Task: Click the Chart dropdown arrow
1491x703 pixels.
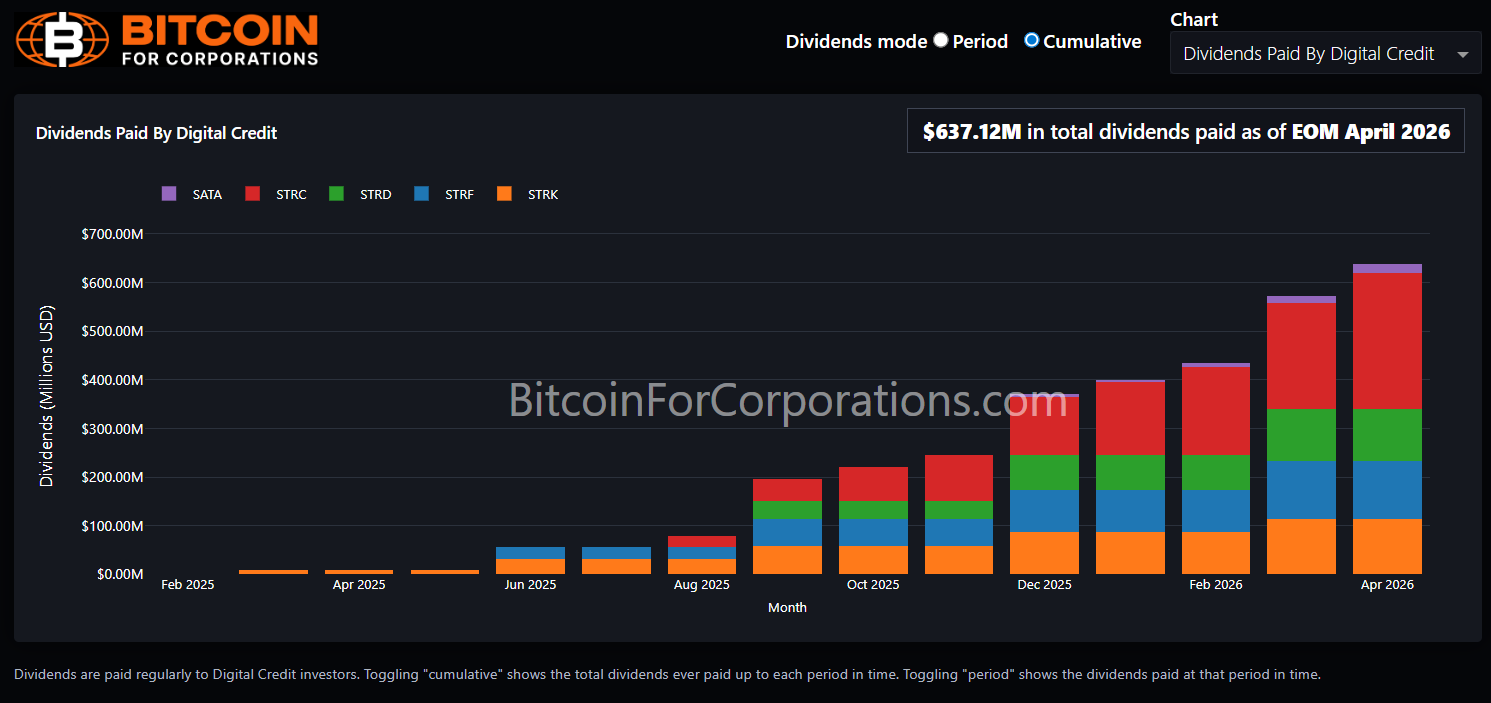Action: pyautogui.click(x=1464, y=54)
